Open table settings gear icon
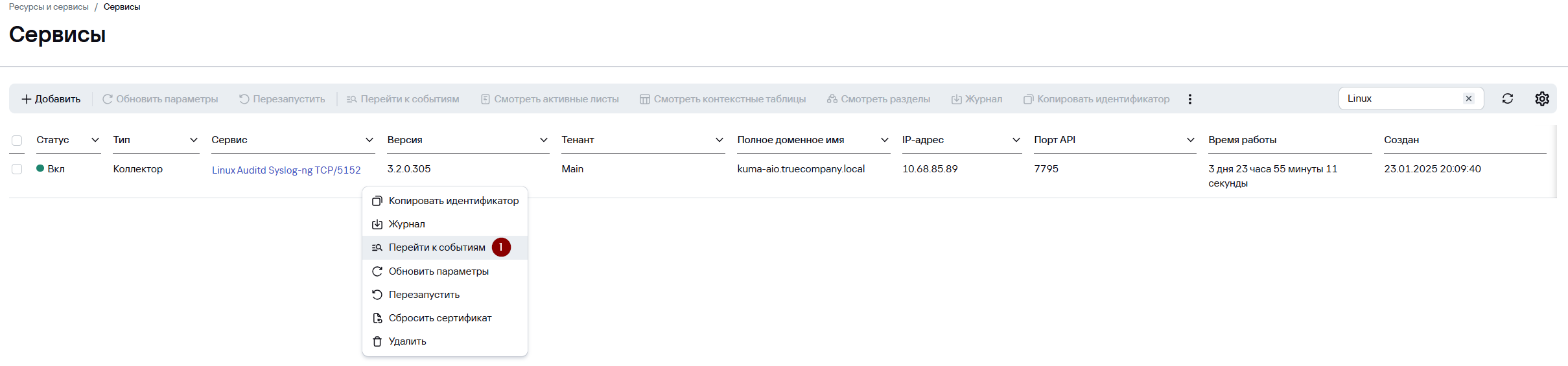Viewport: 1568px width, 366px height. pos(1542,98)
